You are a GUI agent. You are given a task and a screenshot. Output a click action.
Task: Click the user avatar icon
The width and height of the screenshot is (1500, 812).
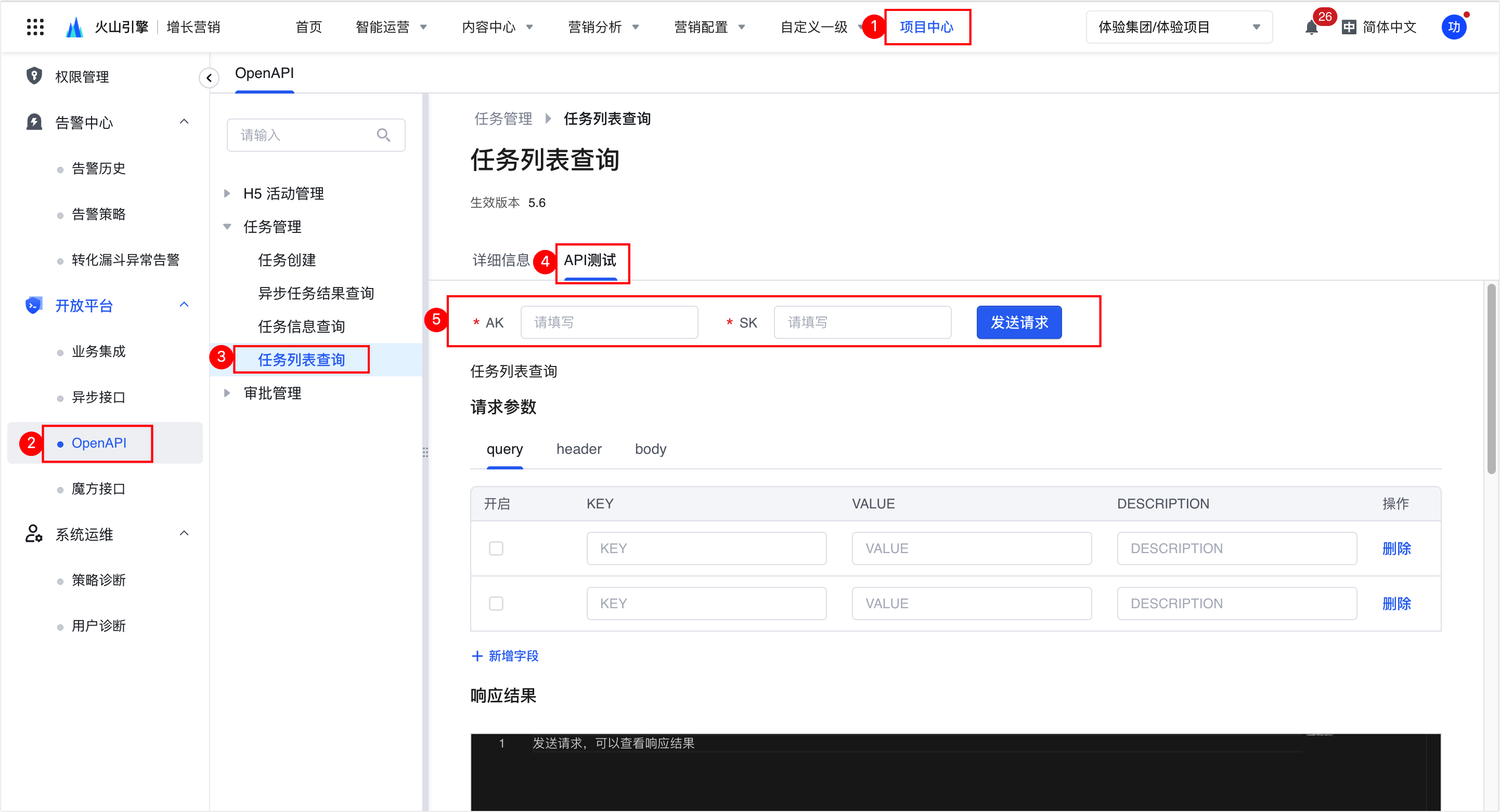point(1453,27)
